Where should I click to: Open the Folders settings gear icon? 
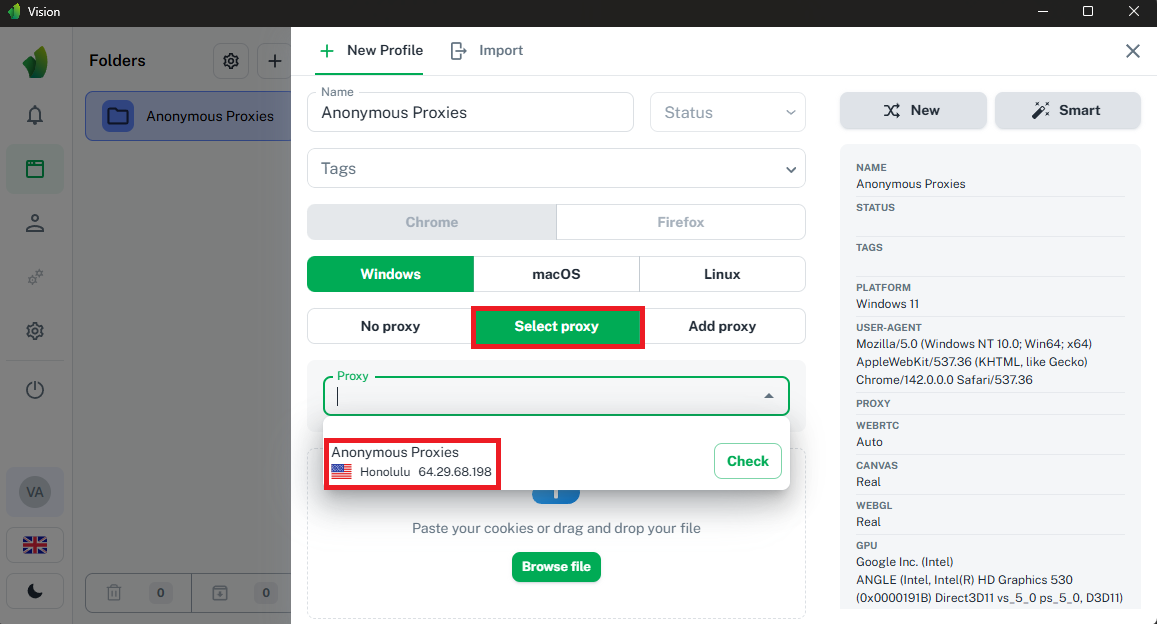231,61
